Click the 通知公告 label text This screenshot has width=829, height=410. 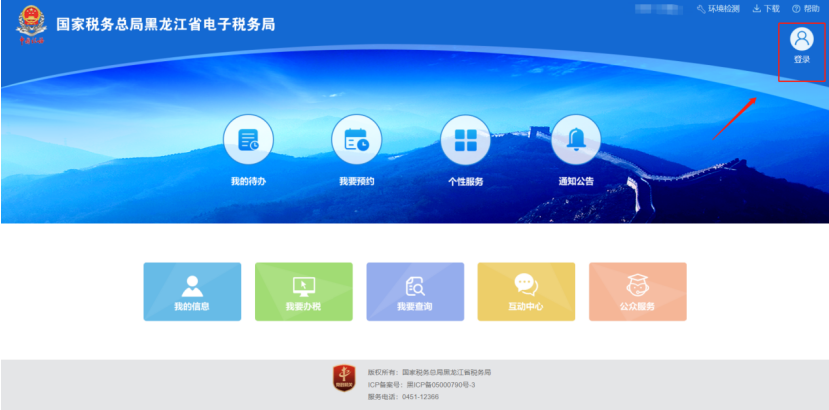(x=576, y=181)
